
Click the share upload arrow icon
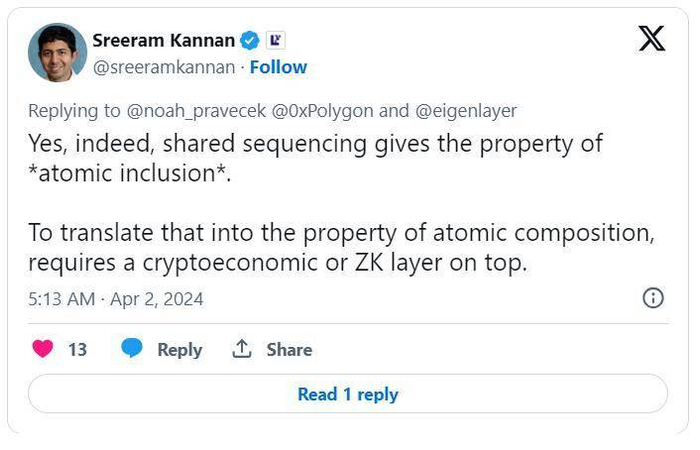[241, 349]
